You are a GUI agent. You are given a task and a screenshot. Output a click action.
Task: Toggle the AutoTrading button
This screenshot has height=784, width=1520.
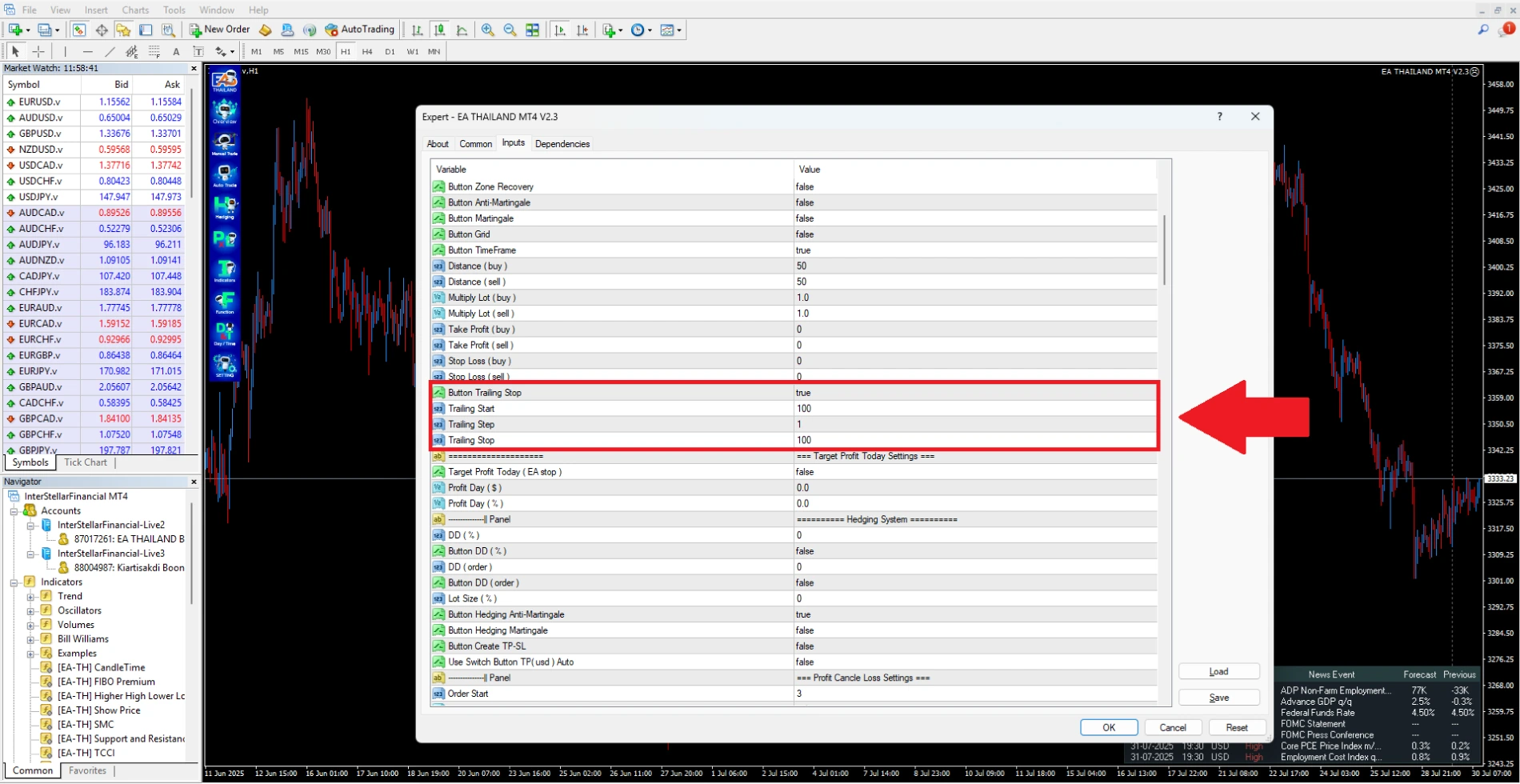(x=360, y=30)
